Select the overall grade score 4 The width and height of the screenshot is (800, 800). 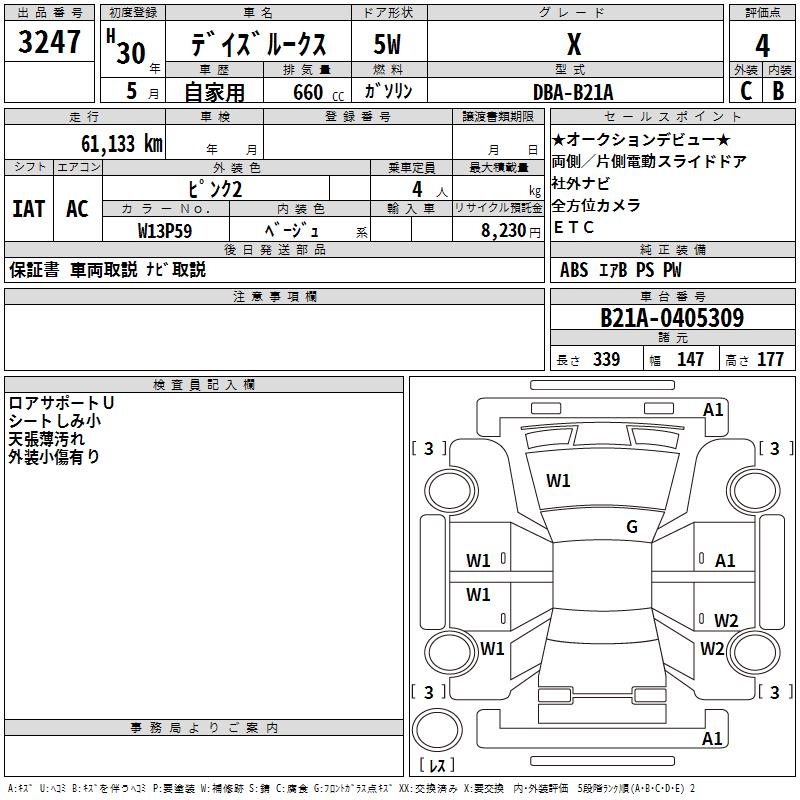(762, 45)
